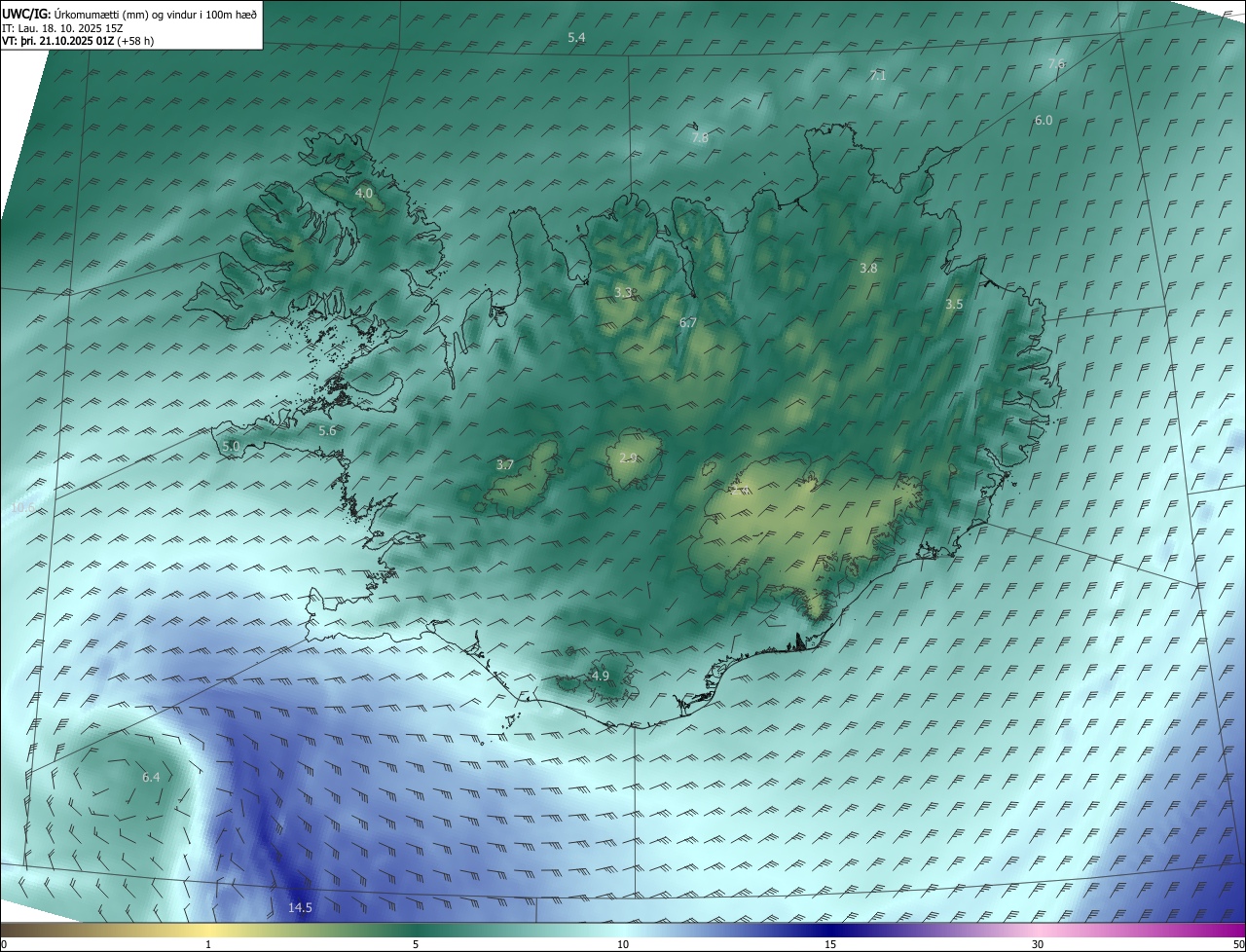
Task: Click the 0 tick on the color scale
Action: [x=4, y=944]
